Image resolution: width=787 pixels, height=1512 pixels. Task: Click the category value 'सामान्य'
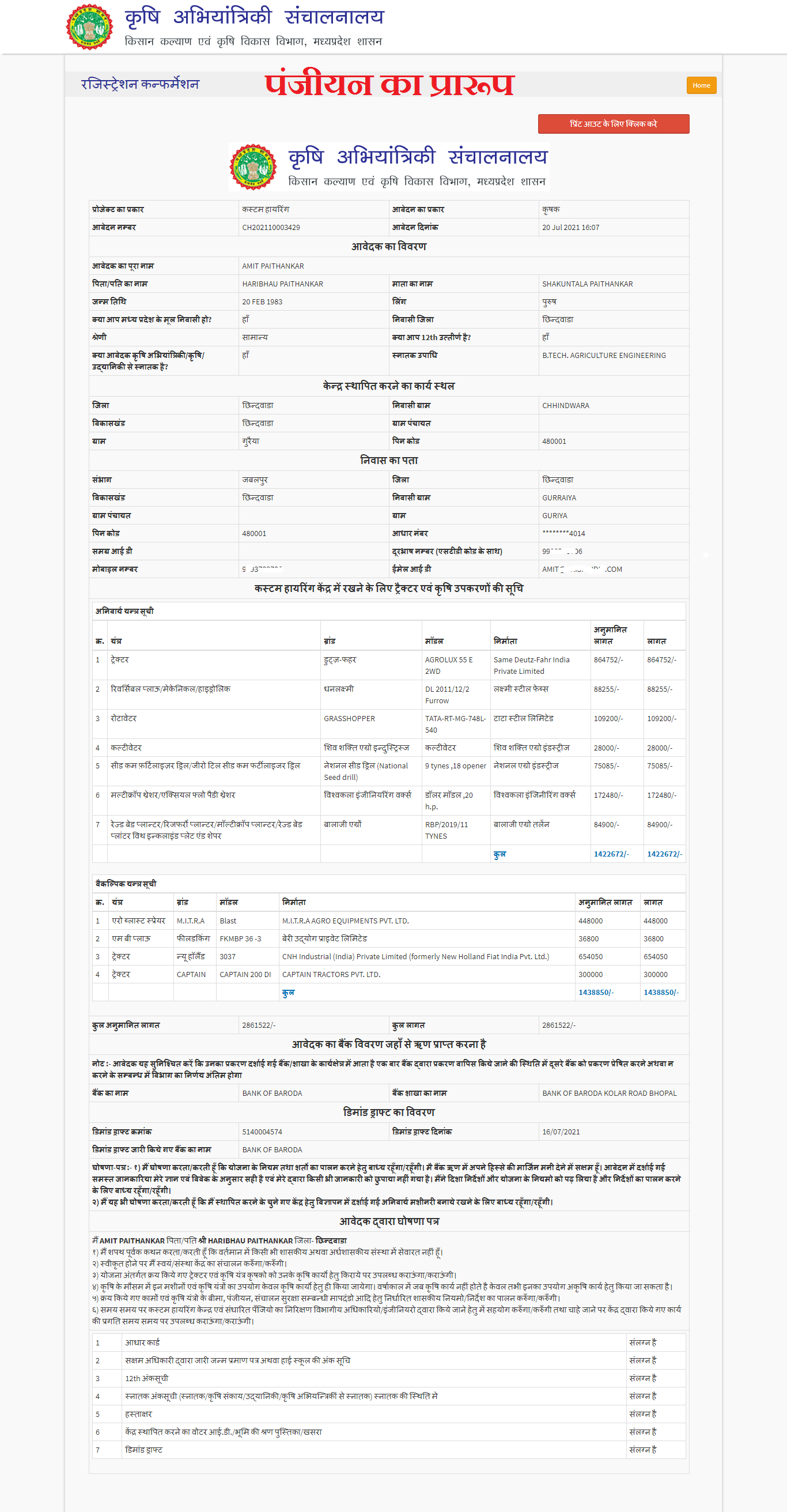tap(255, 337)
